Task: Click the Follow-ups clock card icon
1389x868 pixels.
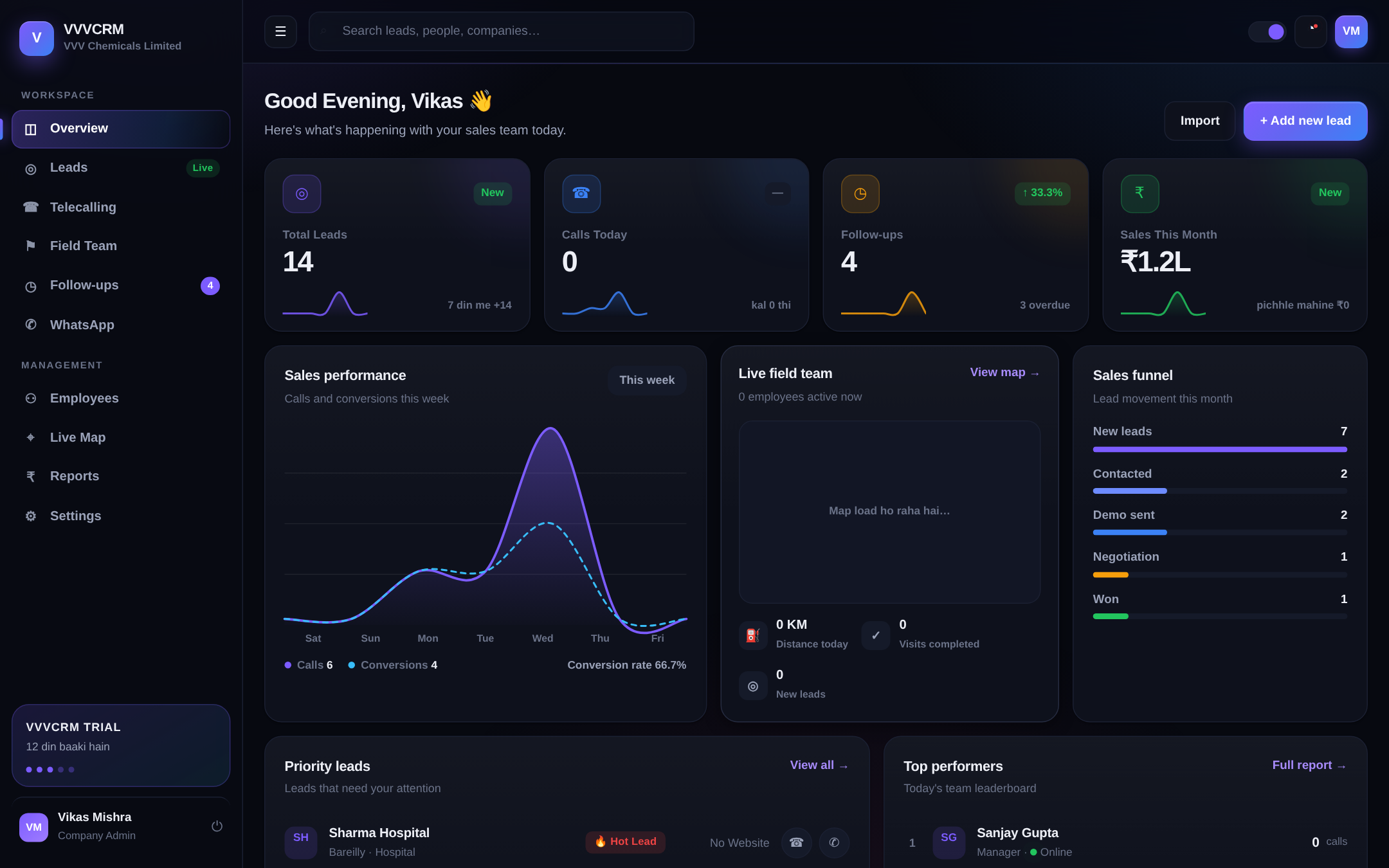Action: [x=860, y=194]
